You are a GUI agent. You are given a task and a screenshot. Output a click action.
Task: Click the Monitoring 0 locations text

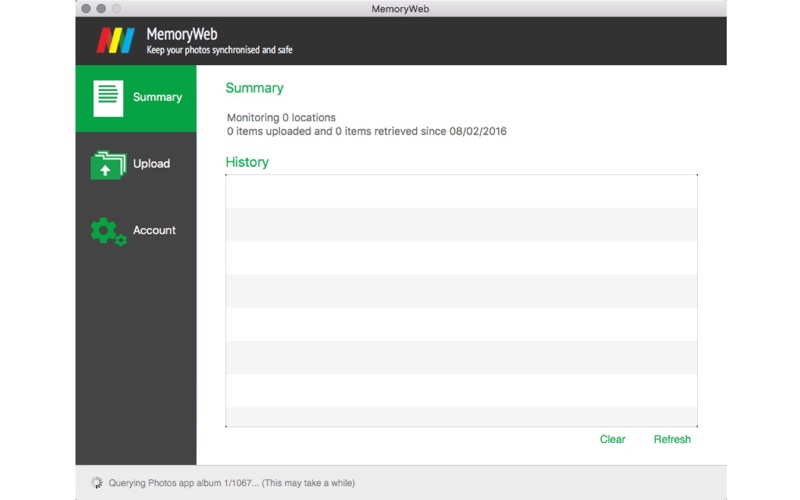[281, 117]
